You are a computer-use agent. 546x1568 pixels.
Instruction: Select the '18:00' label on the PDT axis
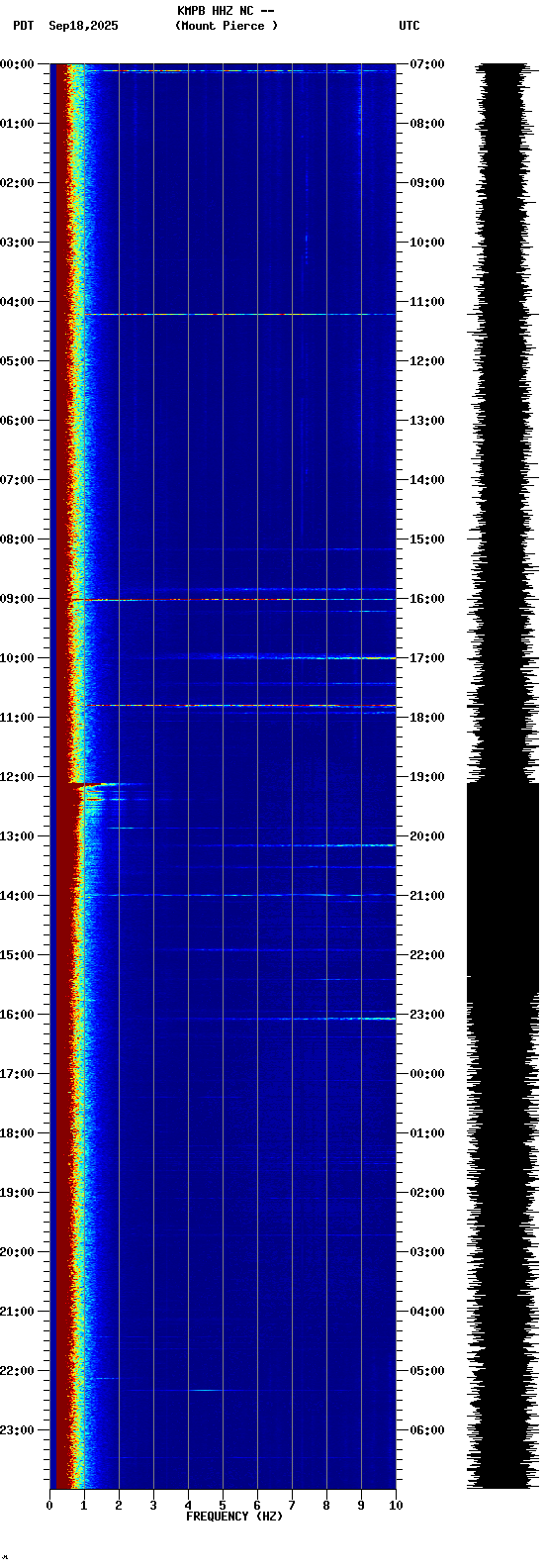click(x=17, y=1133)
